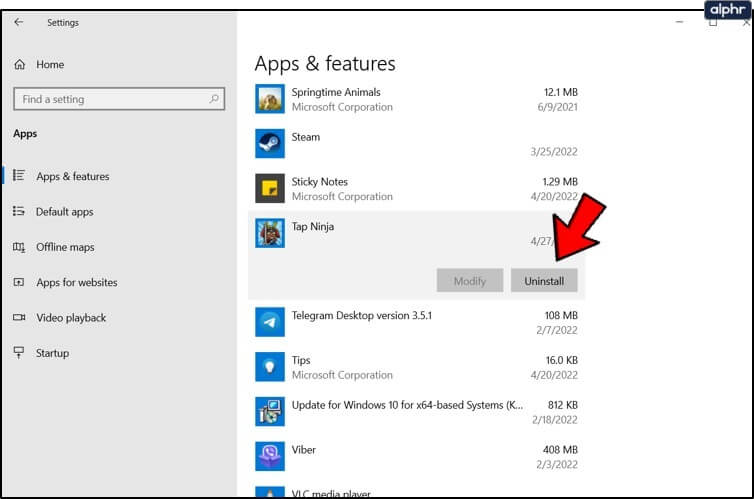This screenshot has width=754, height=499.
Task: Click the Default apps sidebar icon
Action: [19, 211]
